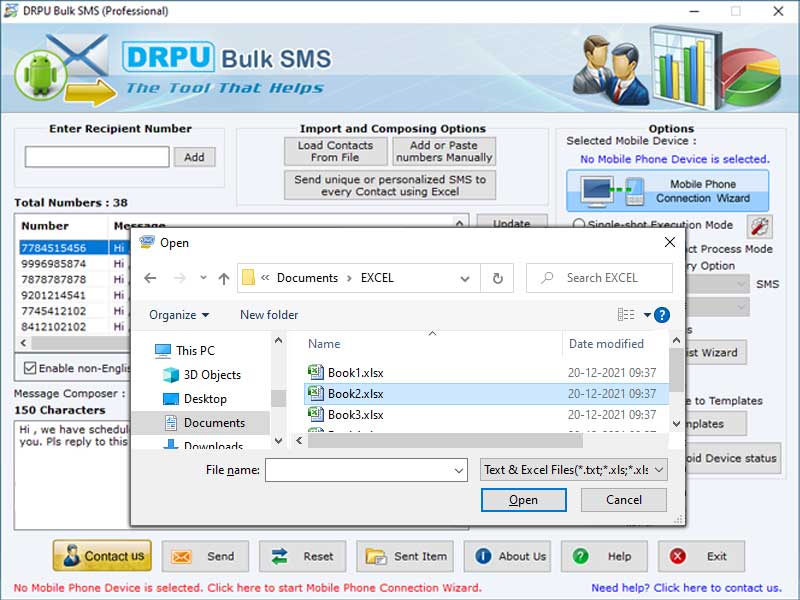This screenshot has height=600, width=800.
Task: Open the File name combo box dropdown
Action: click(459, 470)
